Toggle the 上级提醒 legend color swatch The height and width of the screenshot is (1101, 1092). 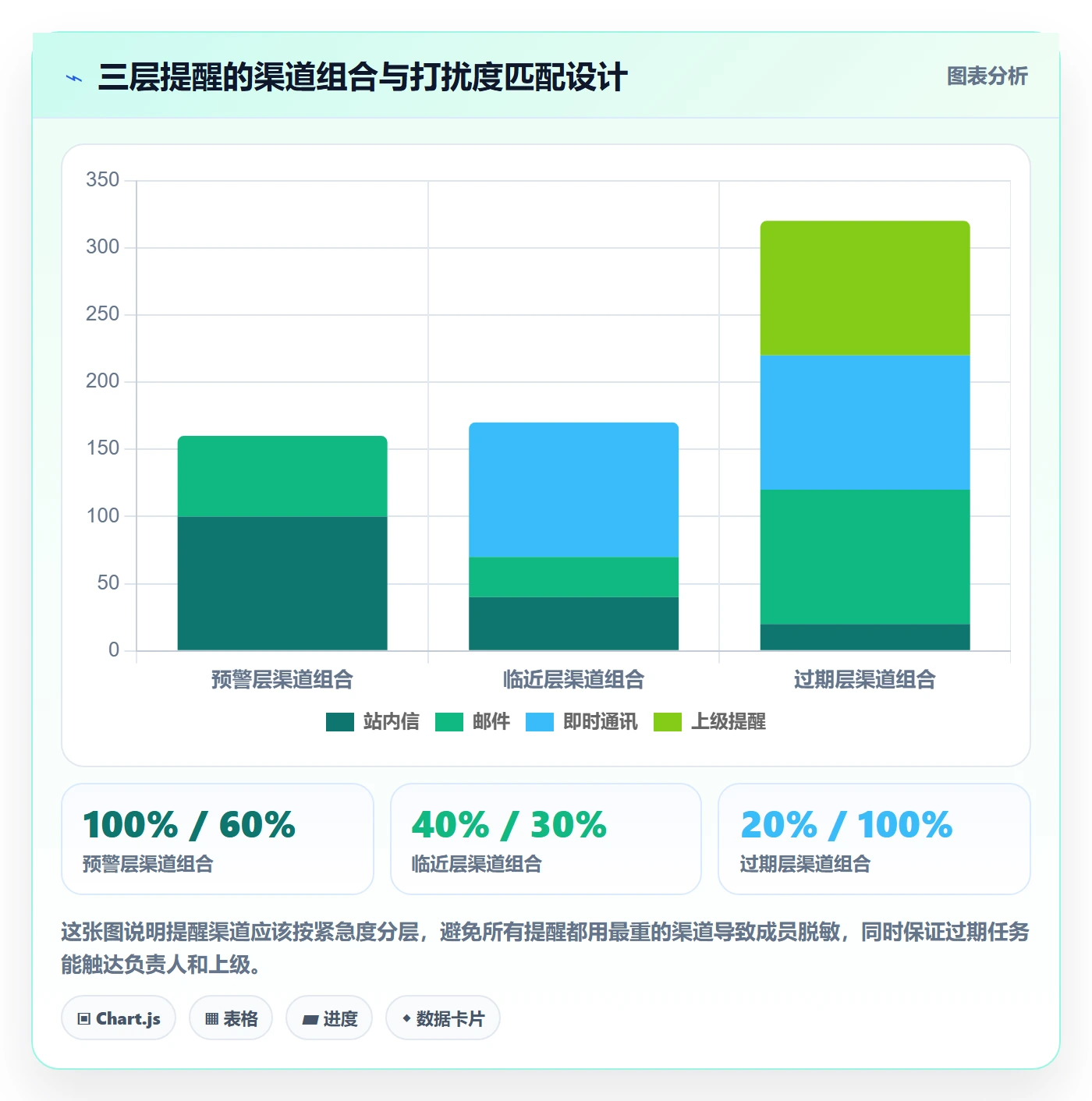[x=668, y=722]
